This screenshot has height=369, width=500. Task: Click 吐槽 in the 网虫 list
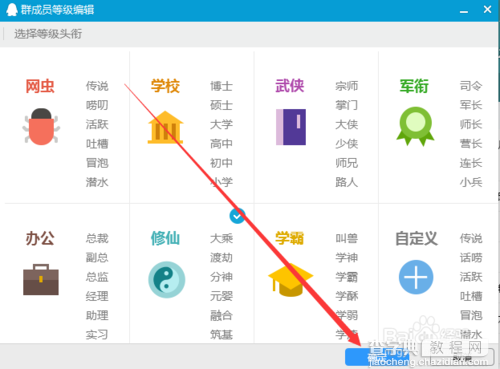pyautogui.click(x=97, y=144)
